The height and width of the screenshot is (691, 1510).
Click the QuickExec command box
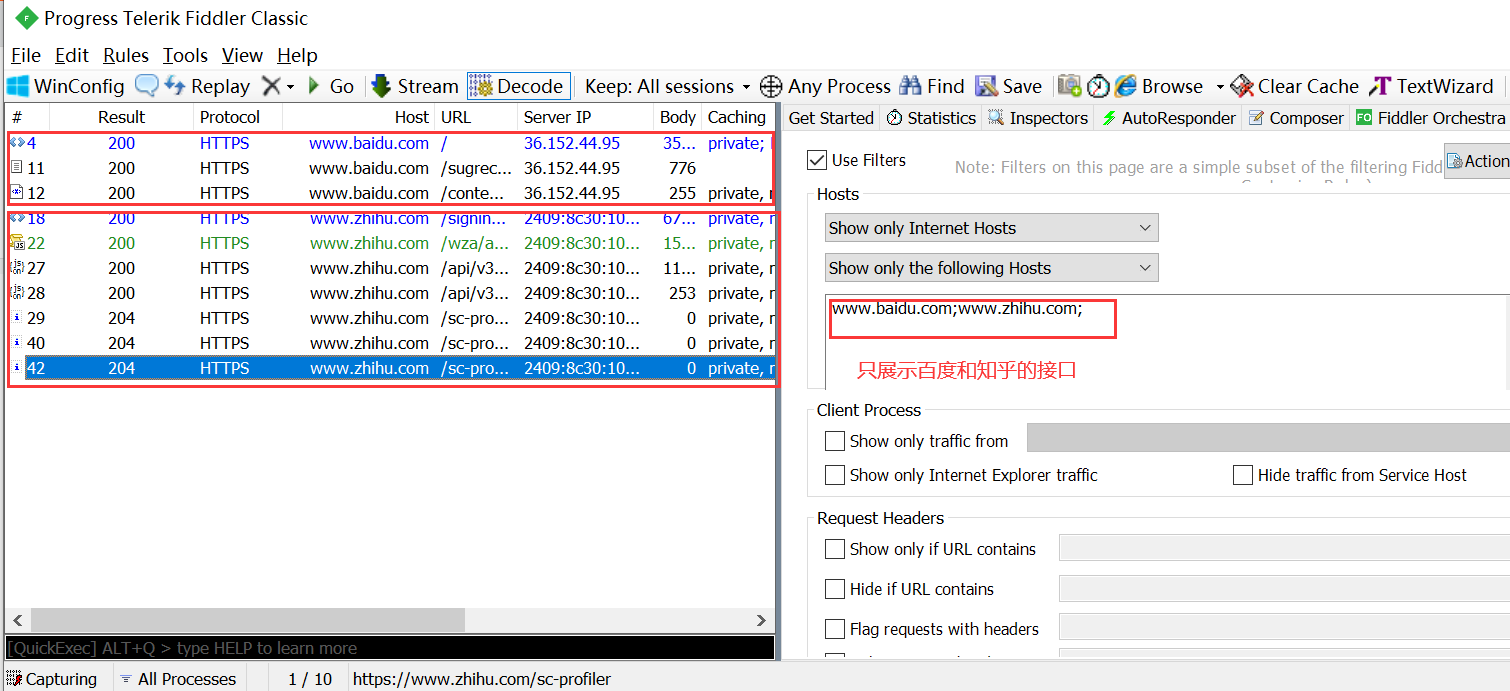(x=390, y=648)
